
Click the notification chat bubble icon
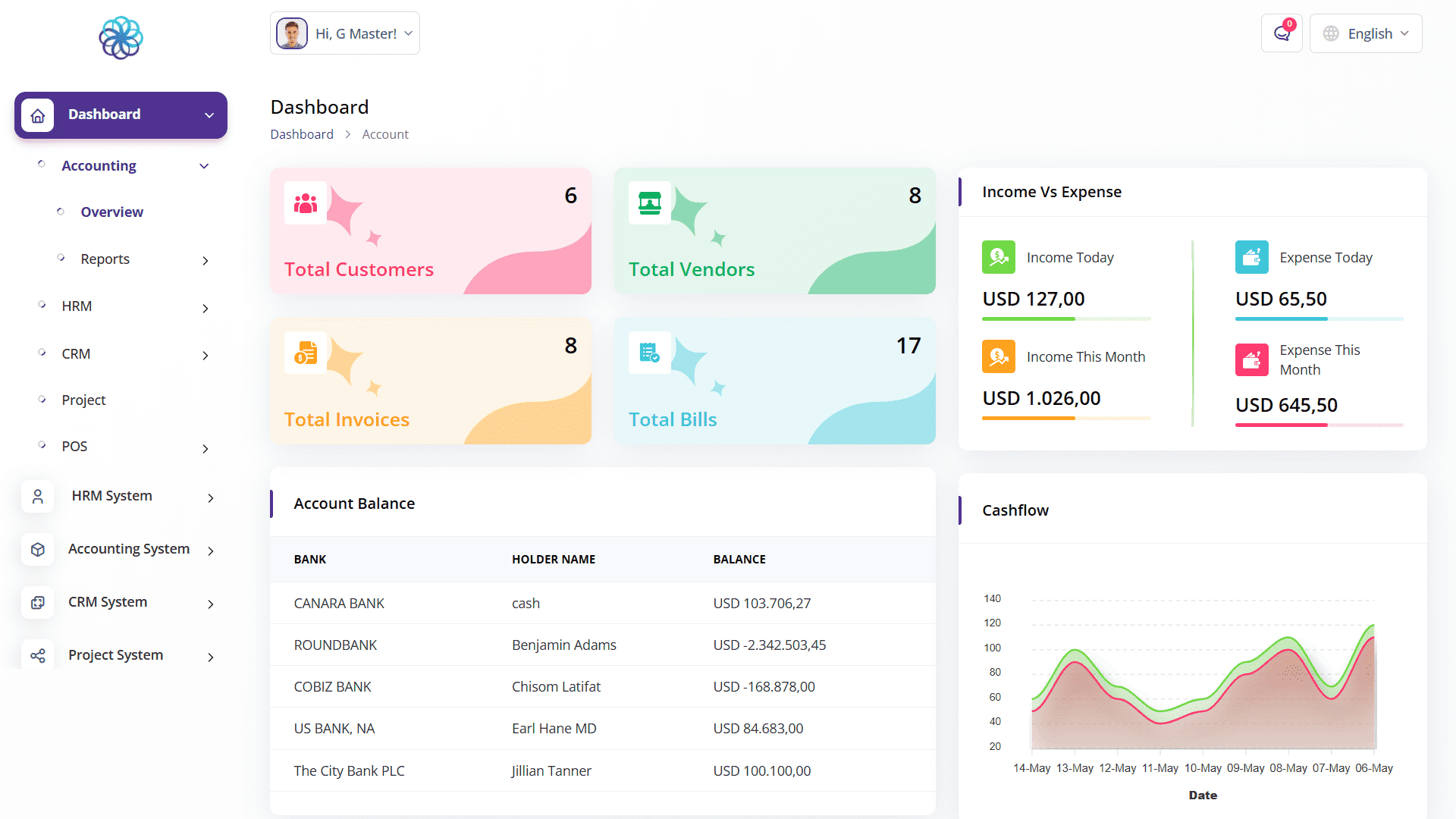tap(1282, 33)
